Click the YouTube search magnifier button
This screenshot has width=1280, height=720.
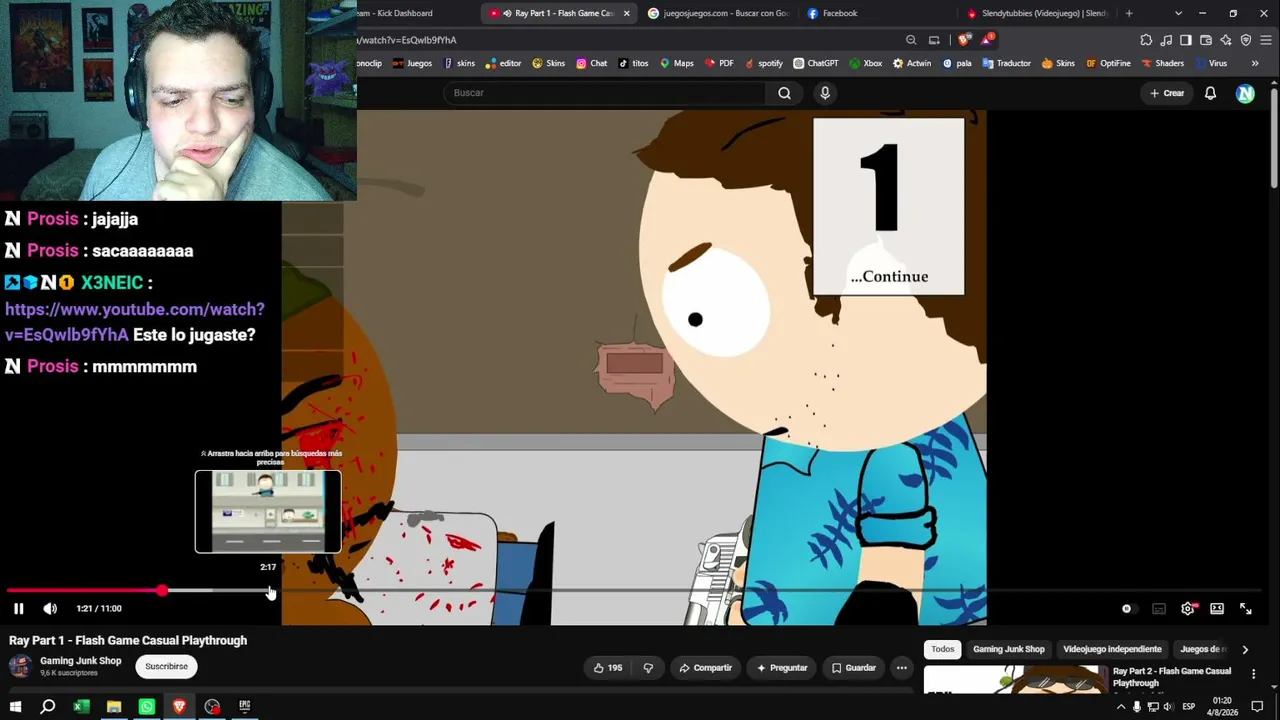784,93
